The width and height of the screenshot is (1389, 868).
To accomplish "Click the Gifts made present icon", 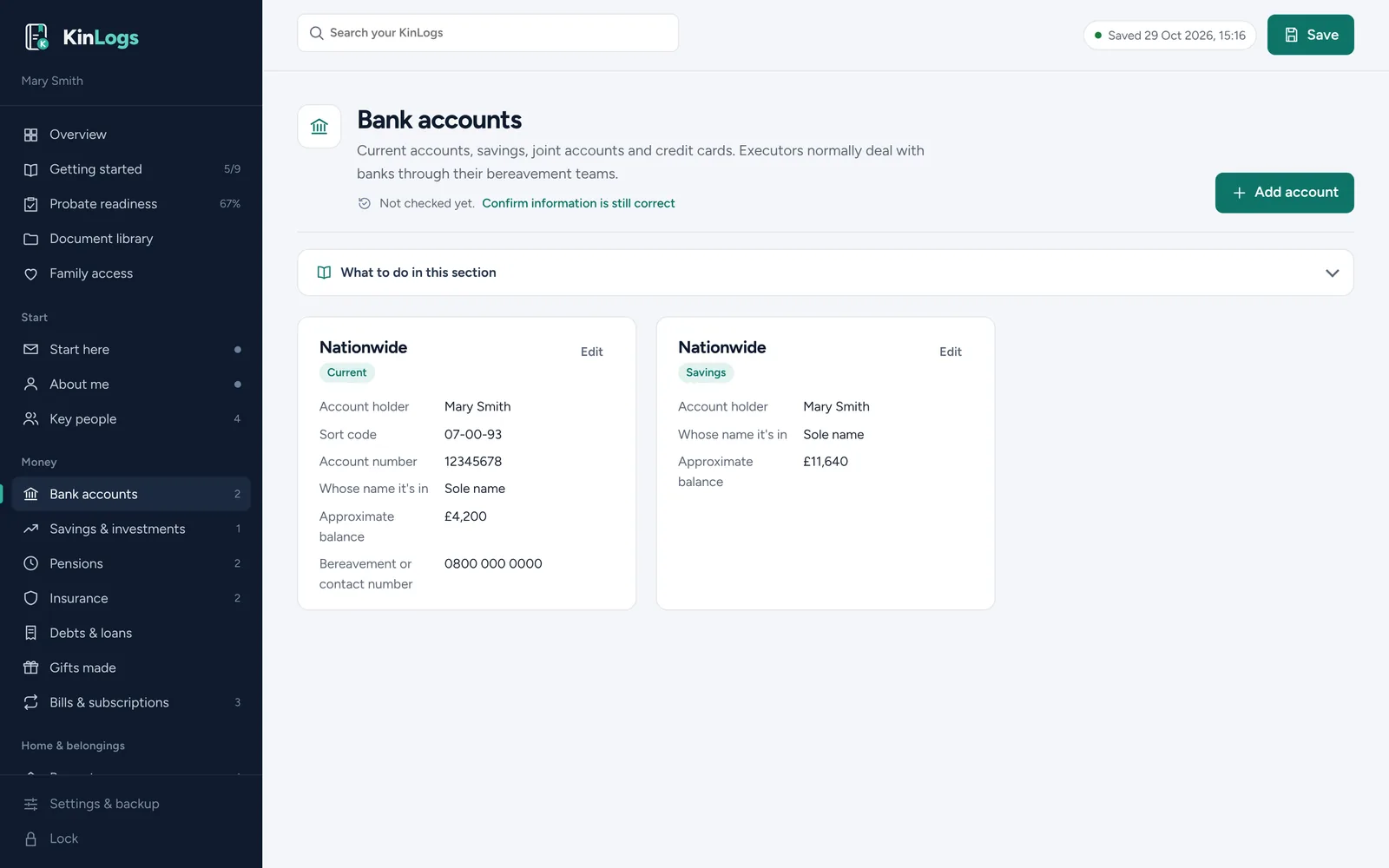I will coord(31,667).
